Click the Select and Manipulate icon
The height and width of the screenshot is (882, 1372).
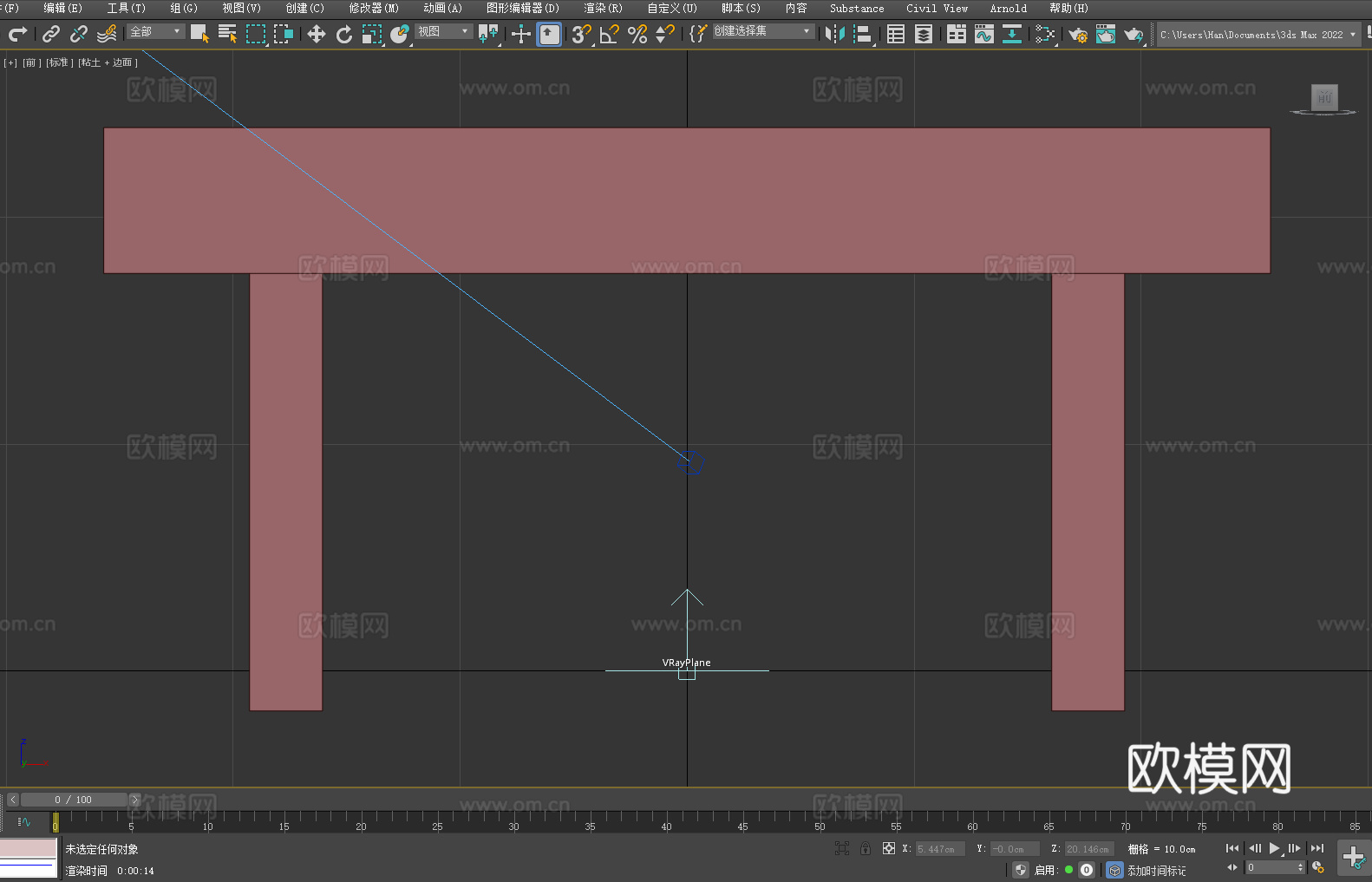pyautogui.click(x=520, y=34)
